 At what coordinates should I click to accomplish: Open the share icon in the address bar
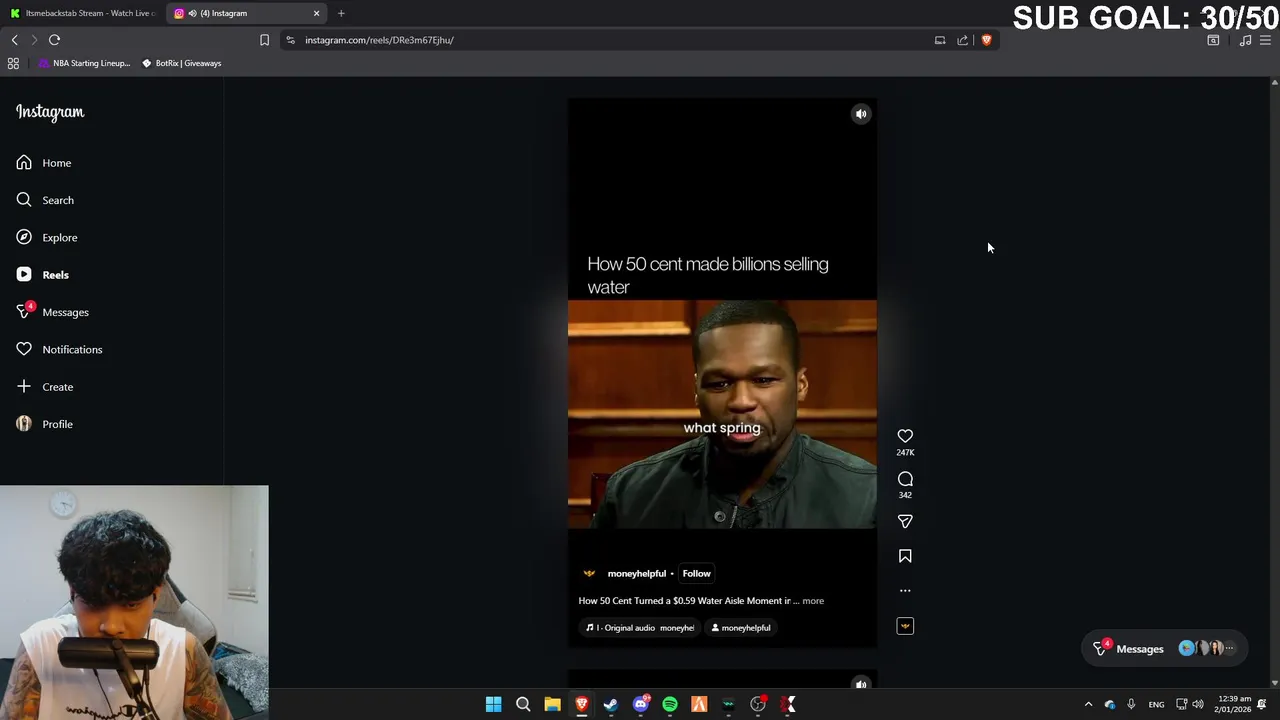pyautogui.click(x=963, y=40)
